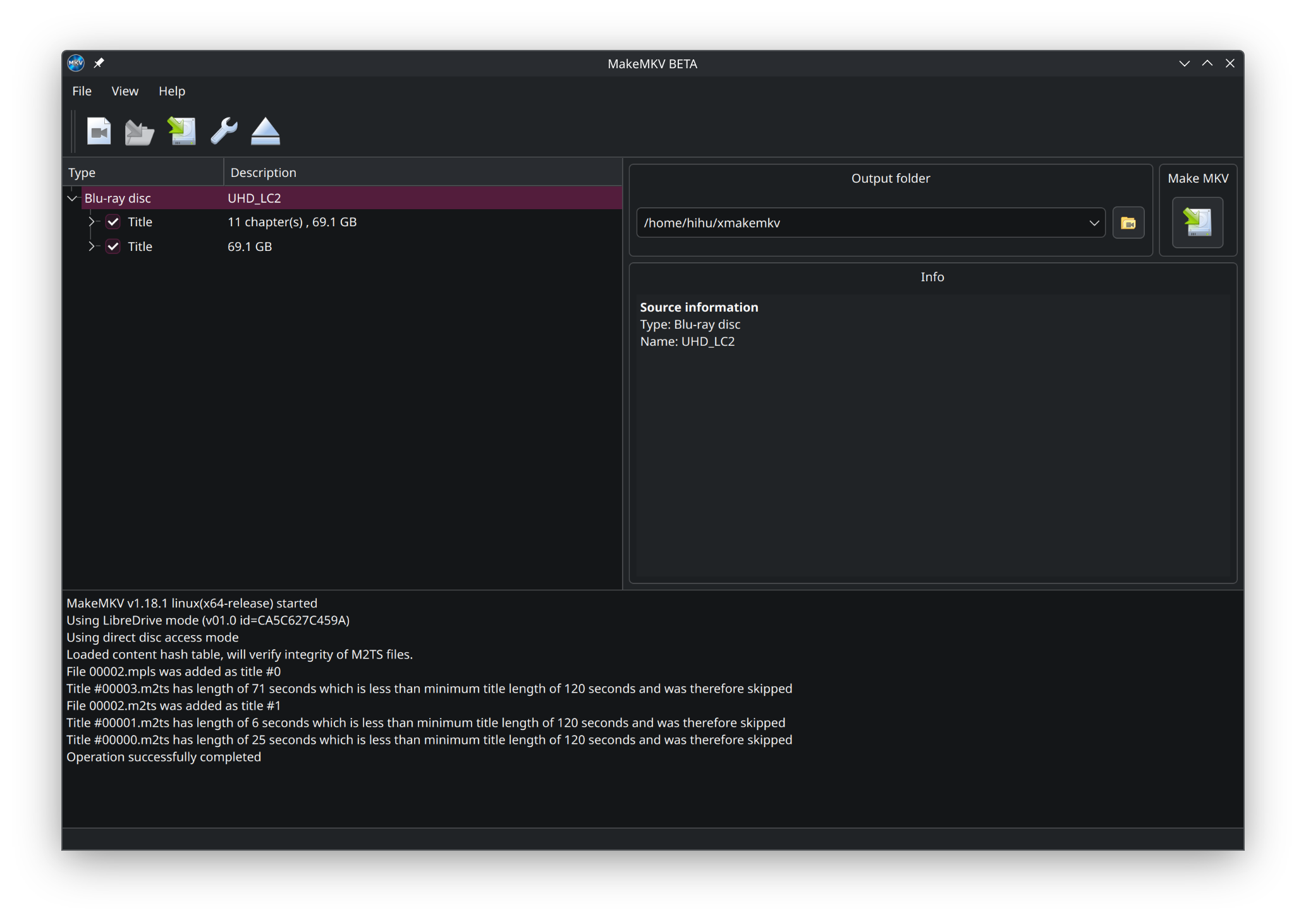Uncheck the second 69.1 GB title
Screen dimensions: 1306x924
113,246
